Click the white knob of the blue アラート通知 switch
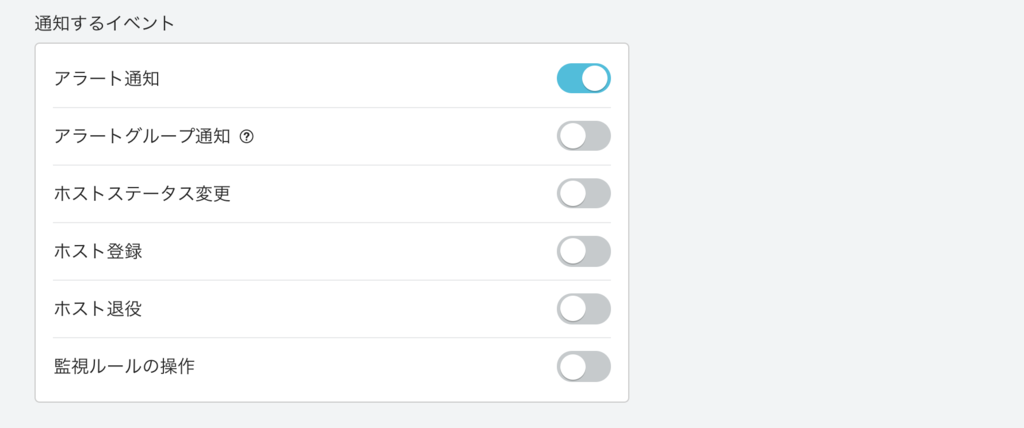1024x428 pixels. tap(595, 78)
